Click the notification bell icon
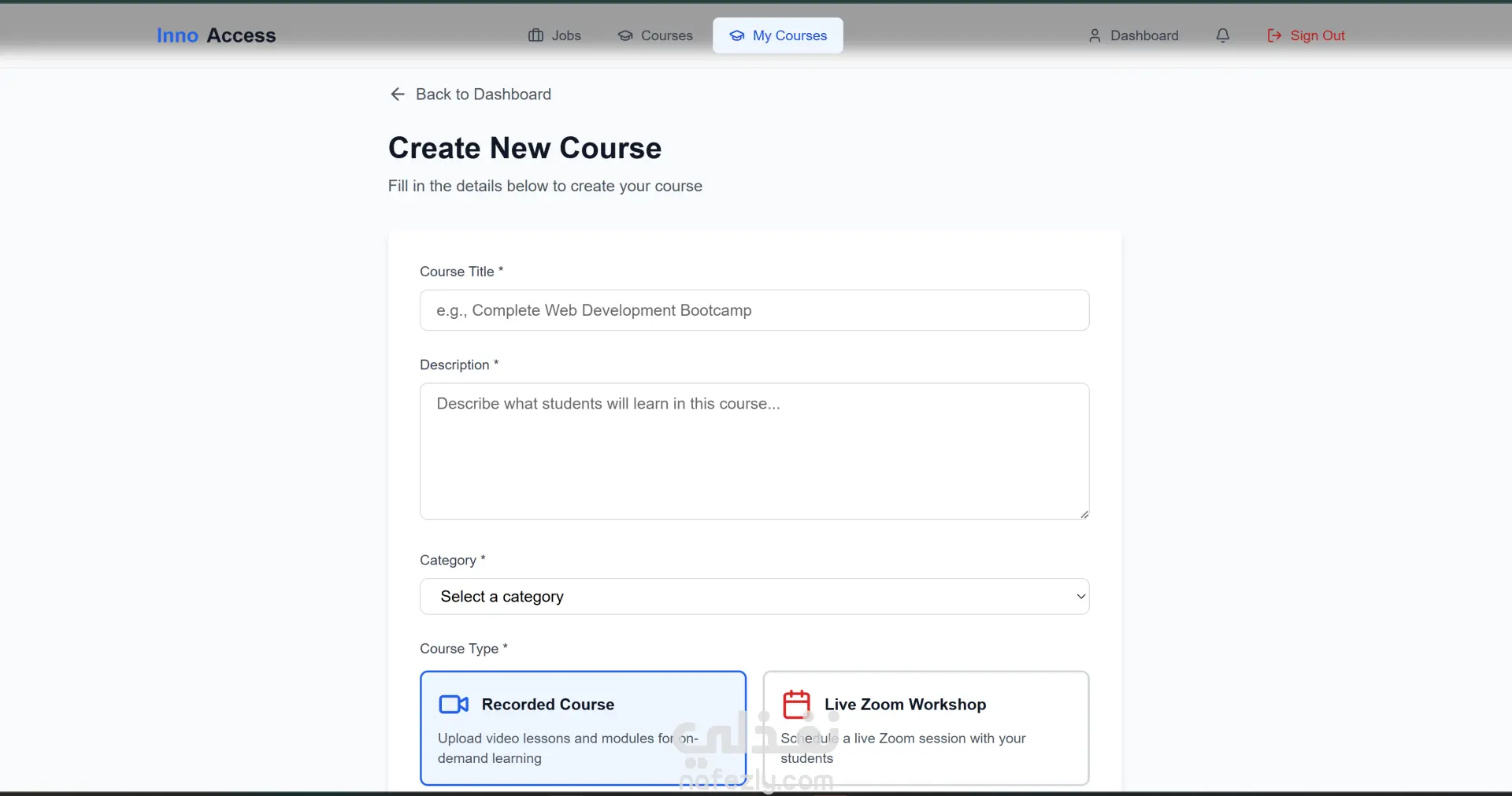 click(1222, 35)
